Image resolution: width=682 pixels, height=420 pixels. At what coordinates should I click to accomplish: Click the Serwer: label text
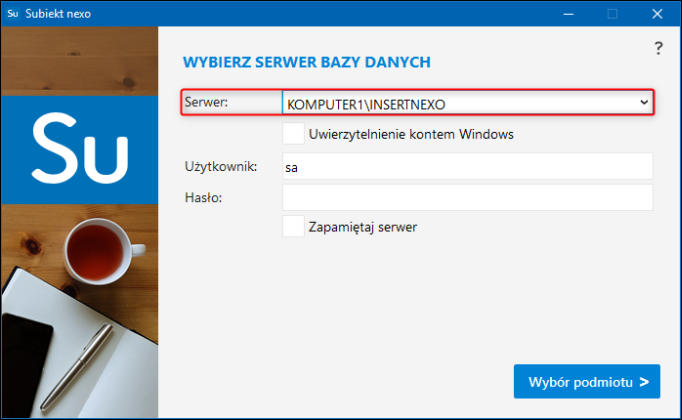[x=206, y=102]
